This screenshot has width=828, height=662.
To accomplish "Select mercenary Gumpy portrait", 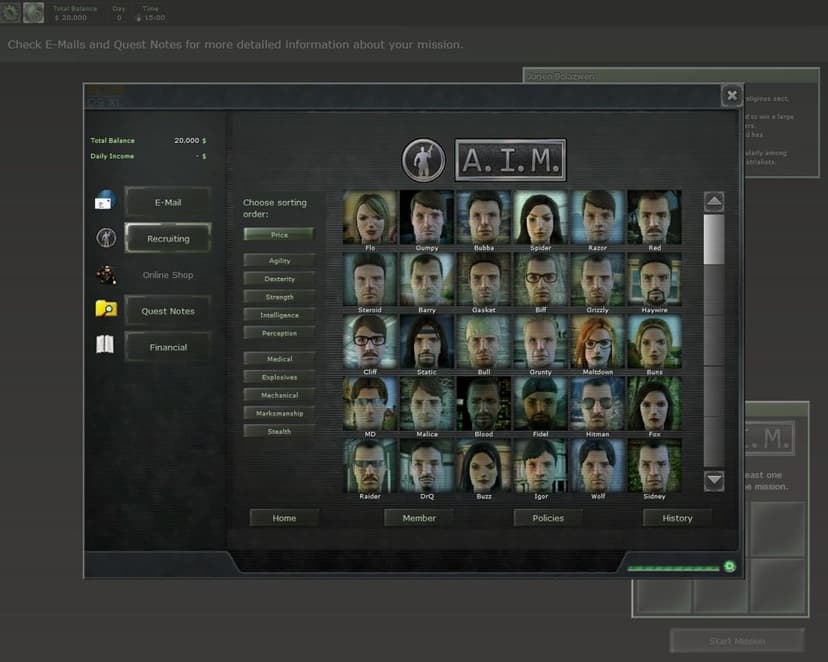I will coord(427,217).
